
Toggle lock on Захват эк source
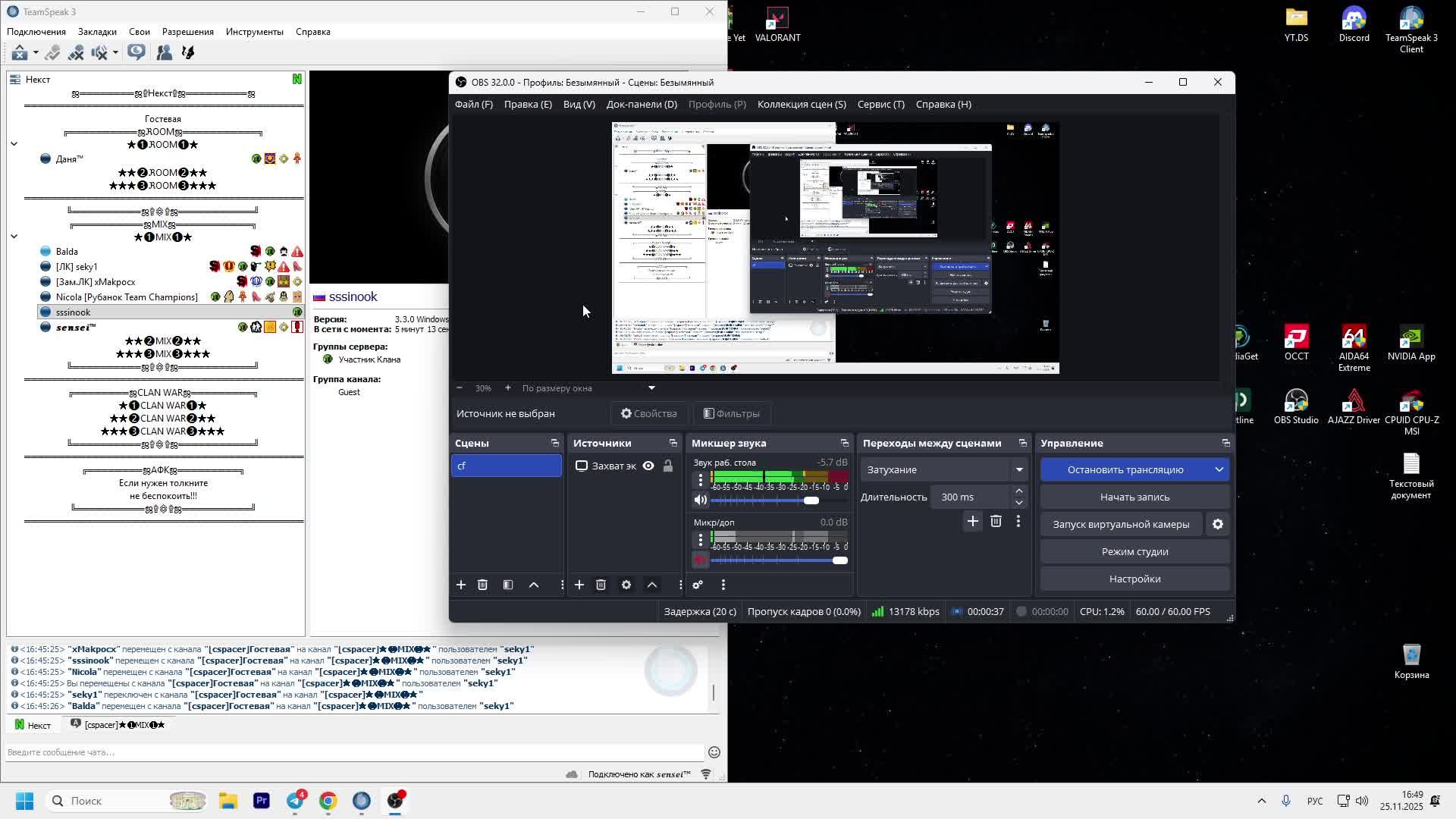(x=668, y=466)
